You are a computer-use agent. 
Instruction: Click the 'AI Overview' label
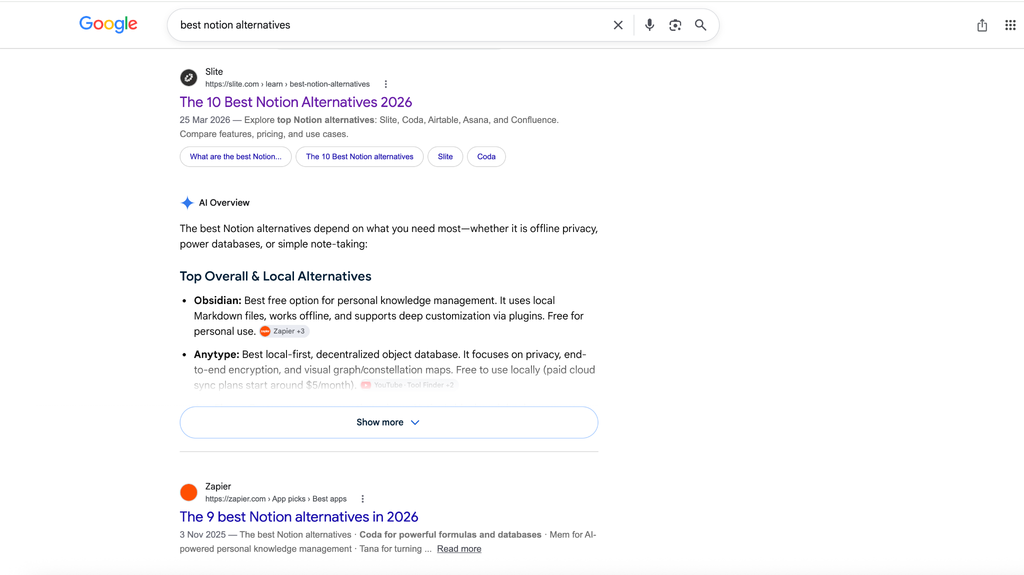(224, 203)
